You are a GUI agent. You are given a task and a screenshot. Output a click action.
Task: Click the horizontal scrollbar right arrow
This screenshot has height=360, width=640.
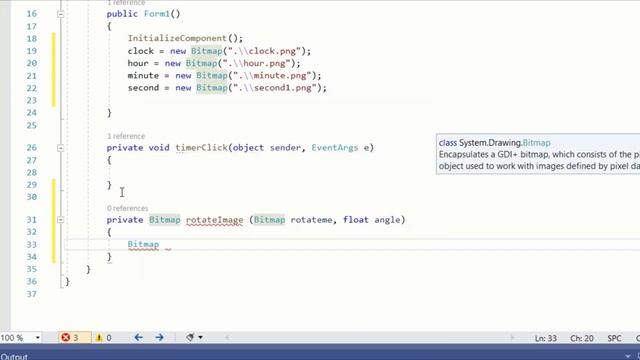point(512,338)
